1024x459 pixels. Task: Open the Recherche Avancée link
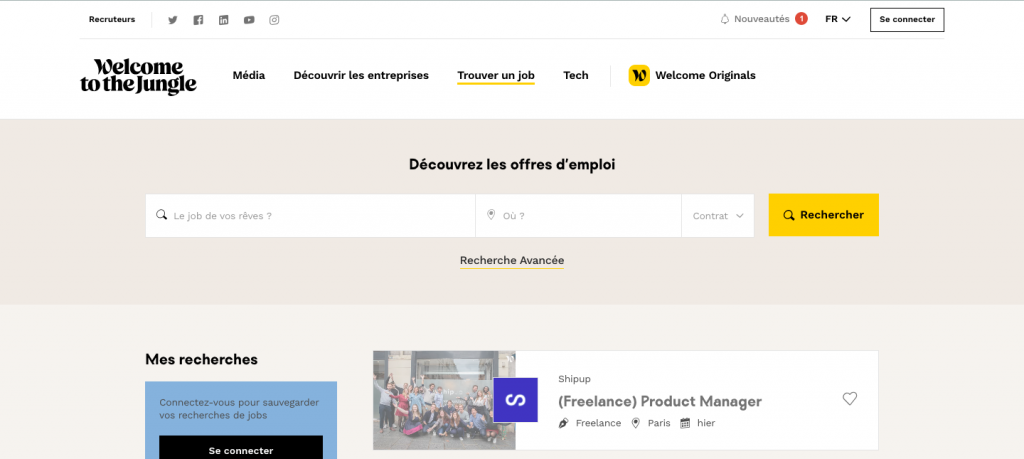point(512,261)
